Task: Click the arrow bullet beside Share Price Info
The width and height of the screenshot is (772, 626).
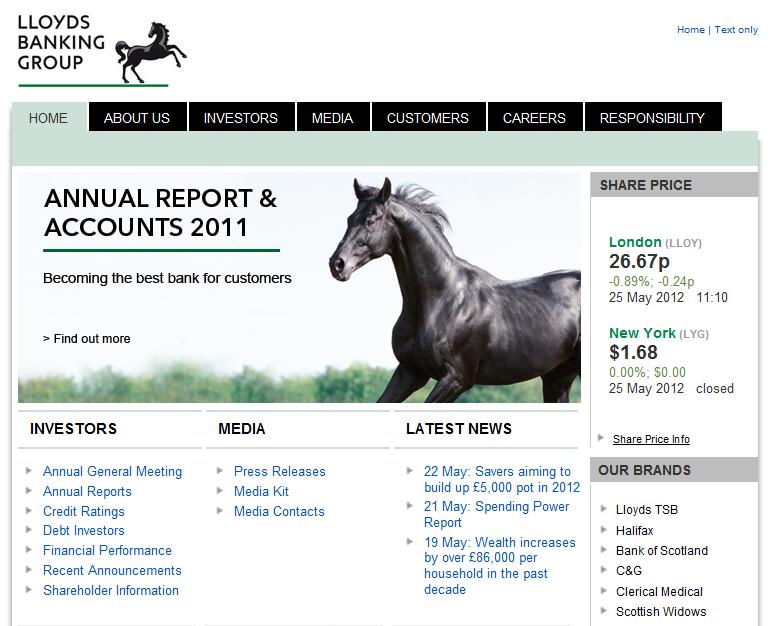Action: click(x=601, y=438)
